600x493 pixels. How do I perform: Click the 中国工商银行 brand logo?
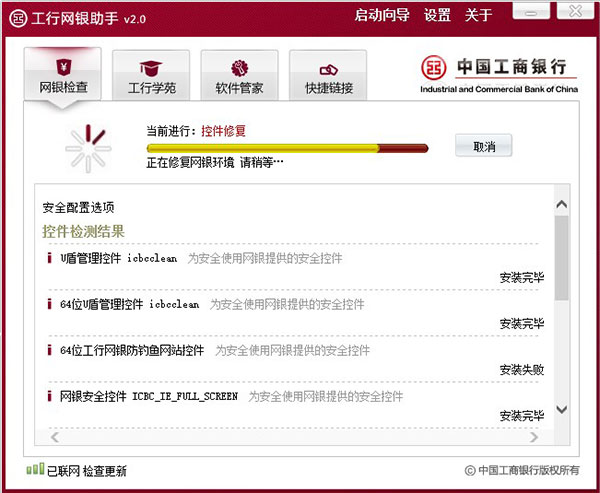[x=499, y=75]
